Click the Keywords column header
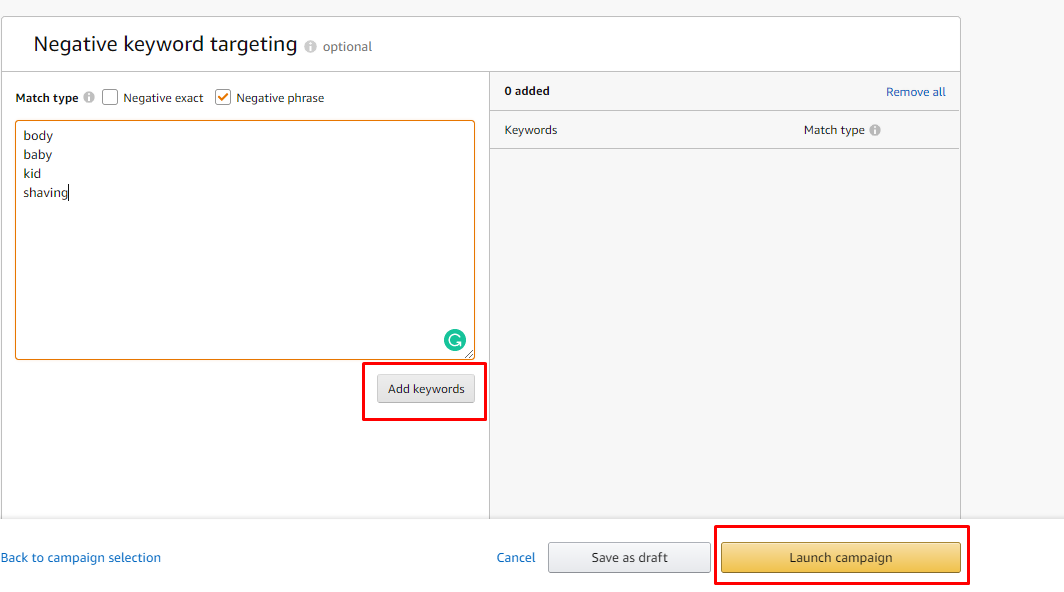The width and height of the screenshot is (1064, 592). tap(531, 130)
